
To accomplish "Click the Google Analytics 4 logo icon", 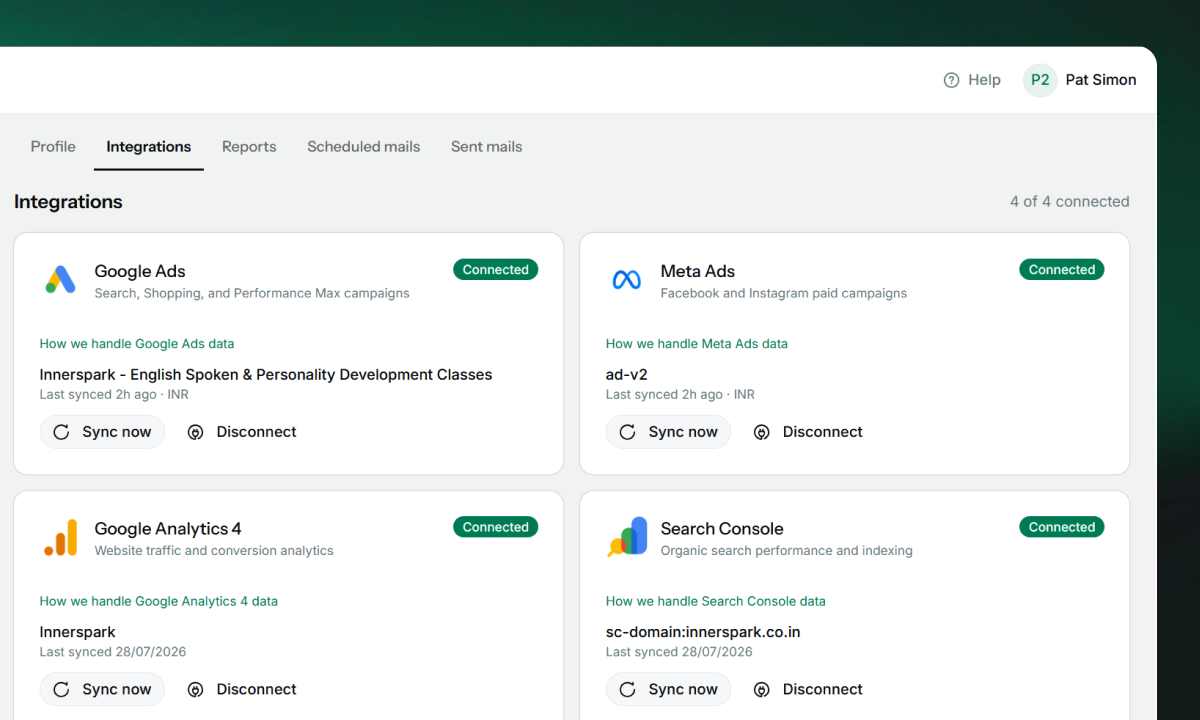I will click(x=61, y=537).
